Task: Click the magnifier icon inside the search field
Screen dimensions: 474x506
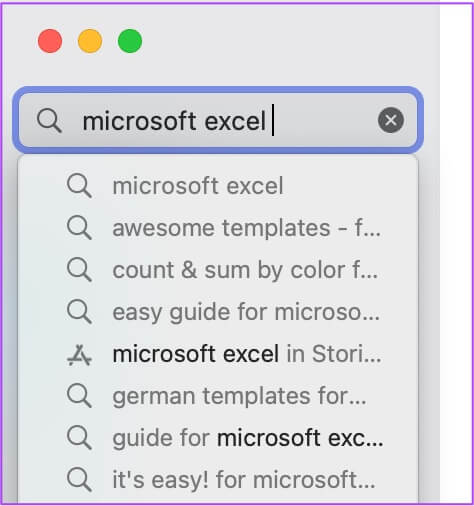Action: pos(49,121)
